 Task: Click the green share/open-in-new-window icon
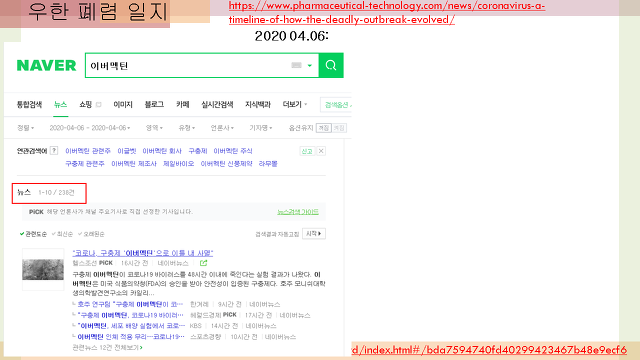coord(203,263)
